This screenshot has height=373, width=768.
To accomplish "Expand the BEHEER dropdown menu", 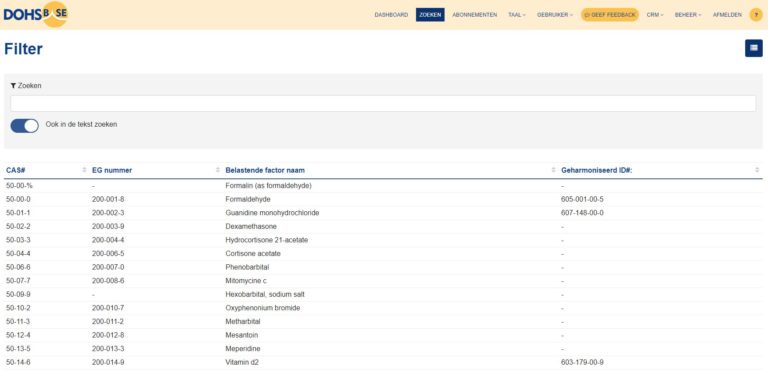I will tap(688, 15).
